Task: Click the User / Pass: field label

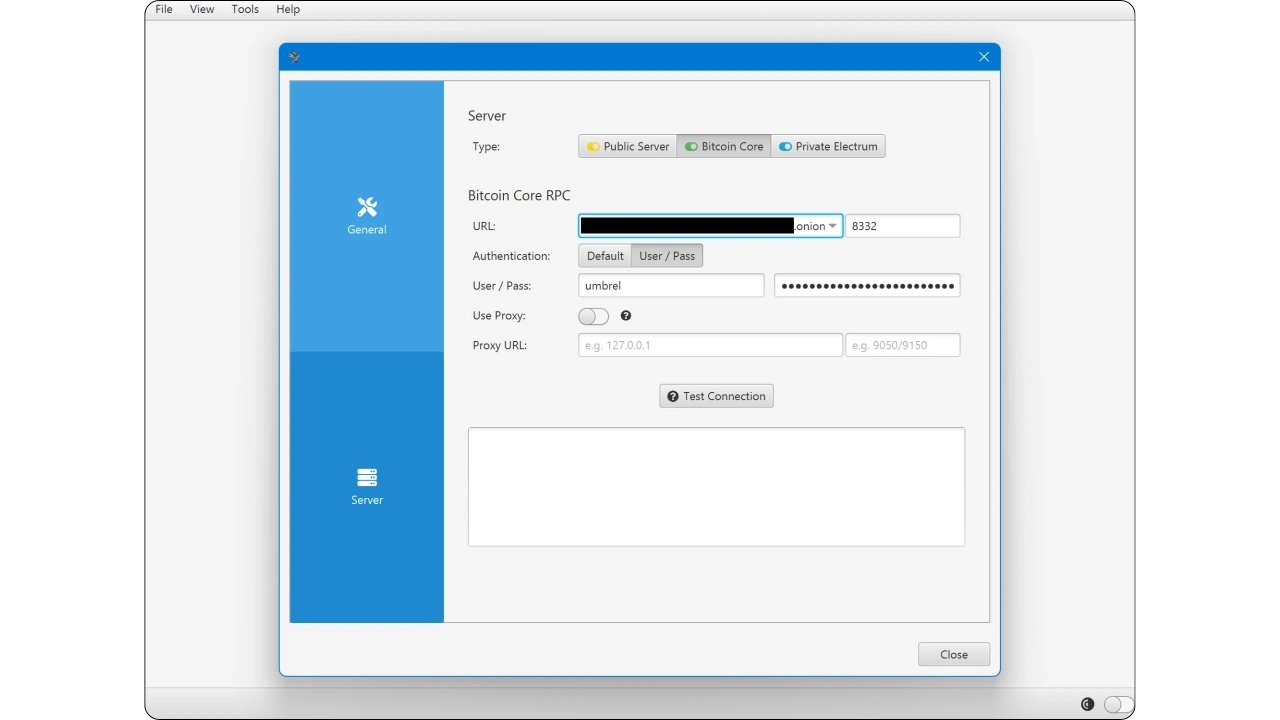Action: 502,286
